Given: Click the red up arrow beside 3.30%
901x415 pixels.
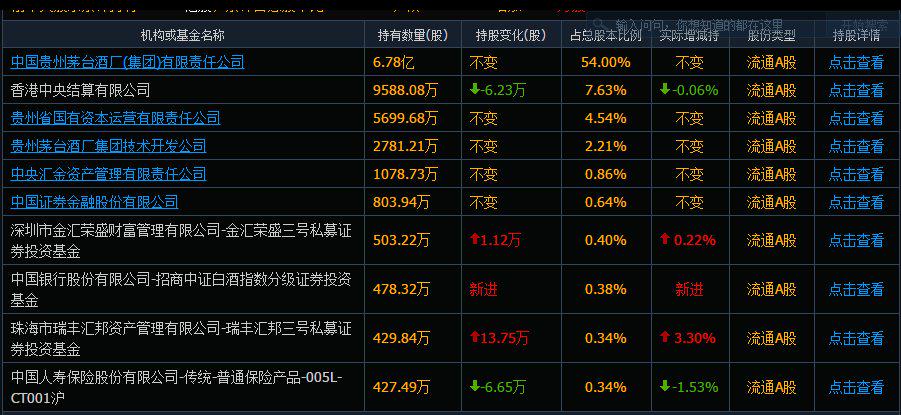Looking at the screenshot, I should tap(665, 337).
